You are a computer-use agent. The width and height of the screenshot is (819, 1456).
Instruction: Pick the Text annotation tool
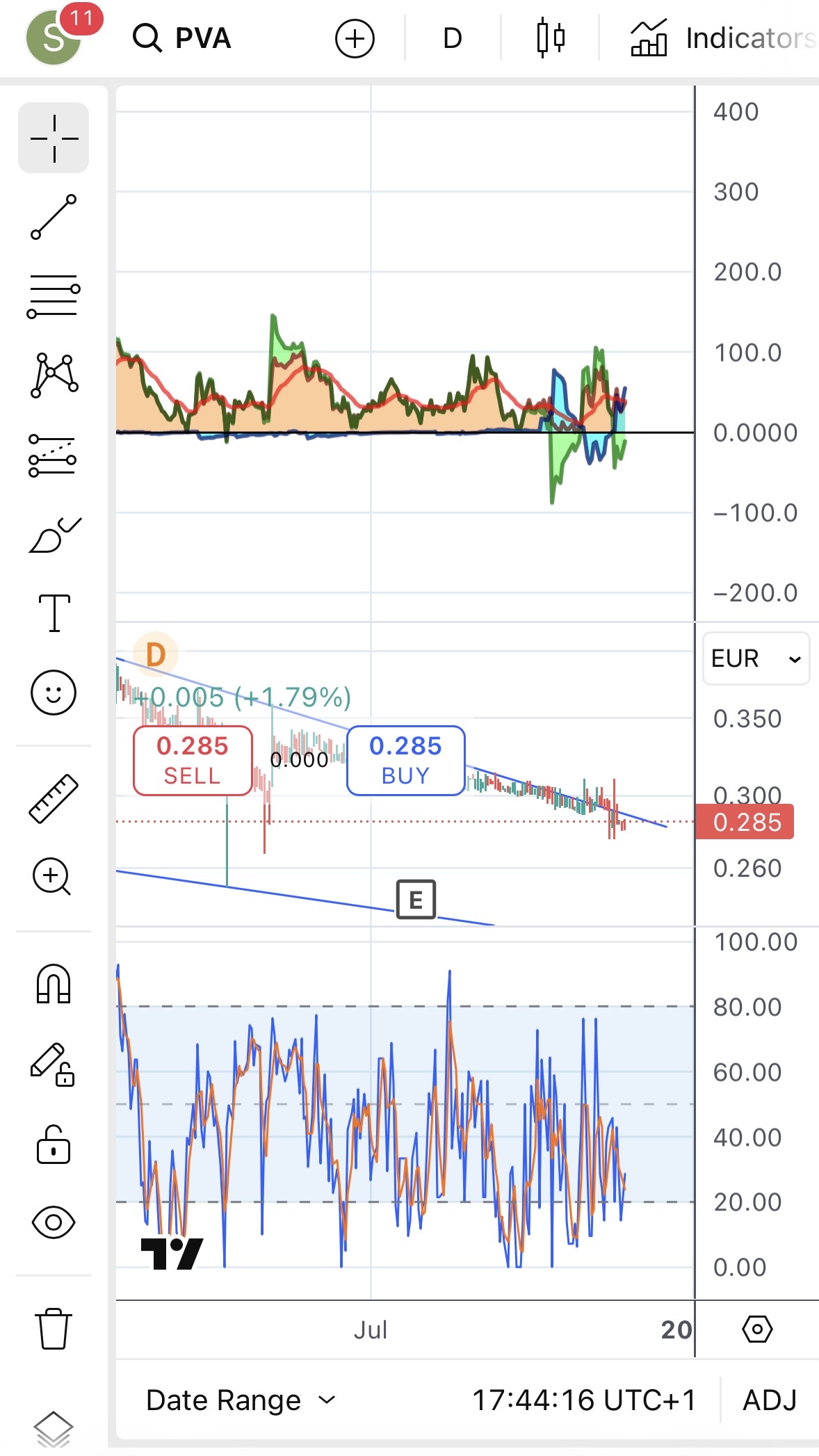point(54,613)
